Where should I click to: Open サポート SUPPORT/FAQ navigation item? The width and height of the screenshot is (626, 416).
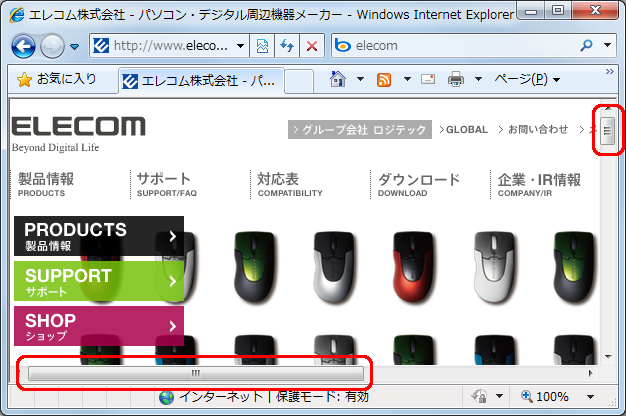166,184
